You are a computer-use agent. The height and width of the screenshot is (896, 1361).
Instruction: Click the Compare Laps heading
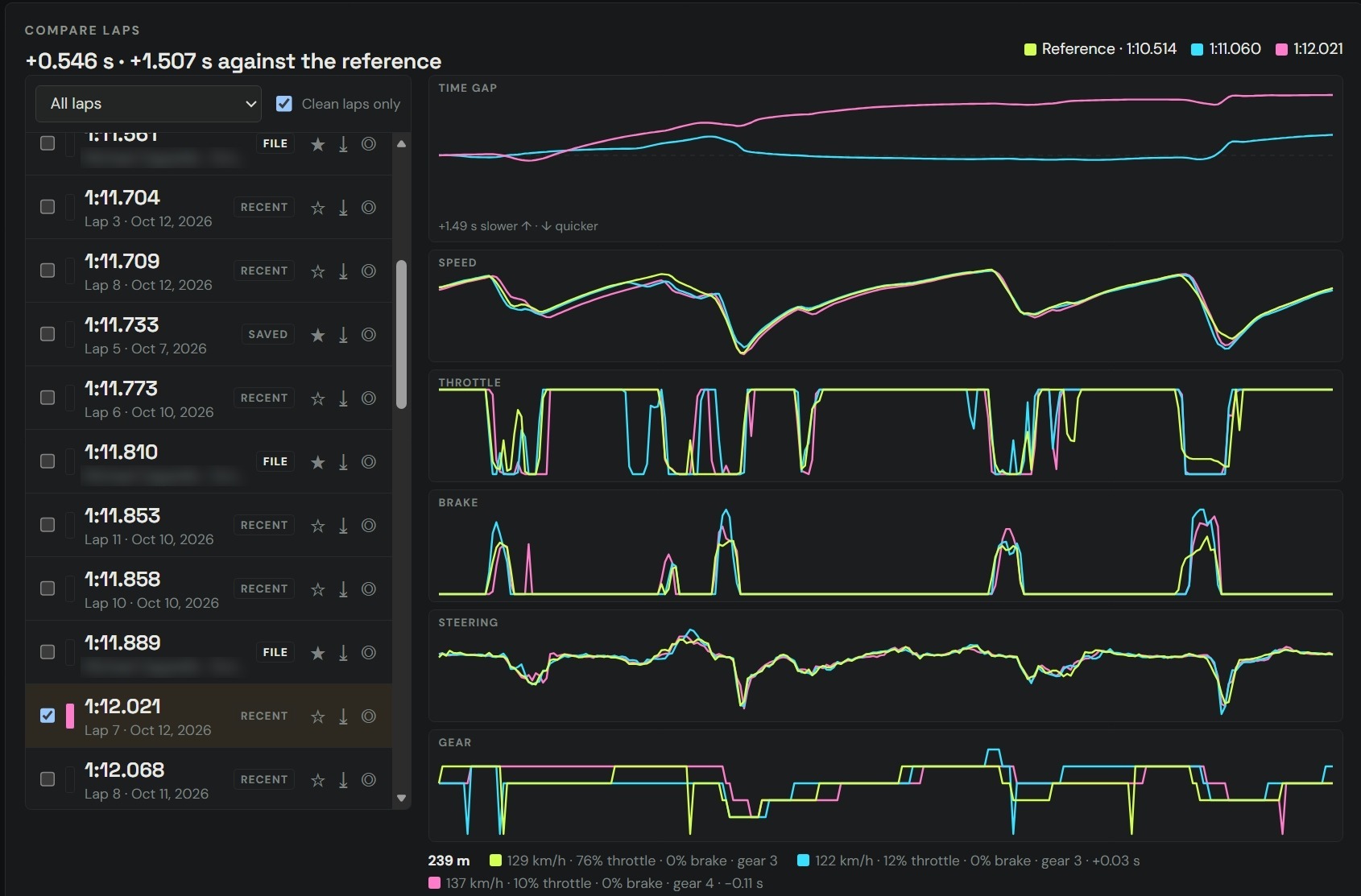(x=82, y=31)
